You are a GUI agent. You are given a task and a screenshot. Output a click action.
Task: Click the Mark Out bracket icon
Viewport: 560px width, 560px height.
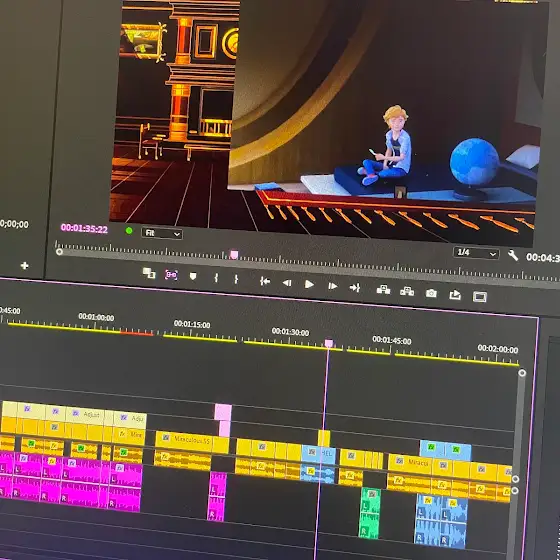pos(236,279)
